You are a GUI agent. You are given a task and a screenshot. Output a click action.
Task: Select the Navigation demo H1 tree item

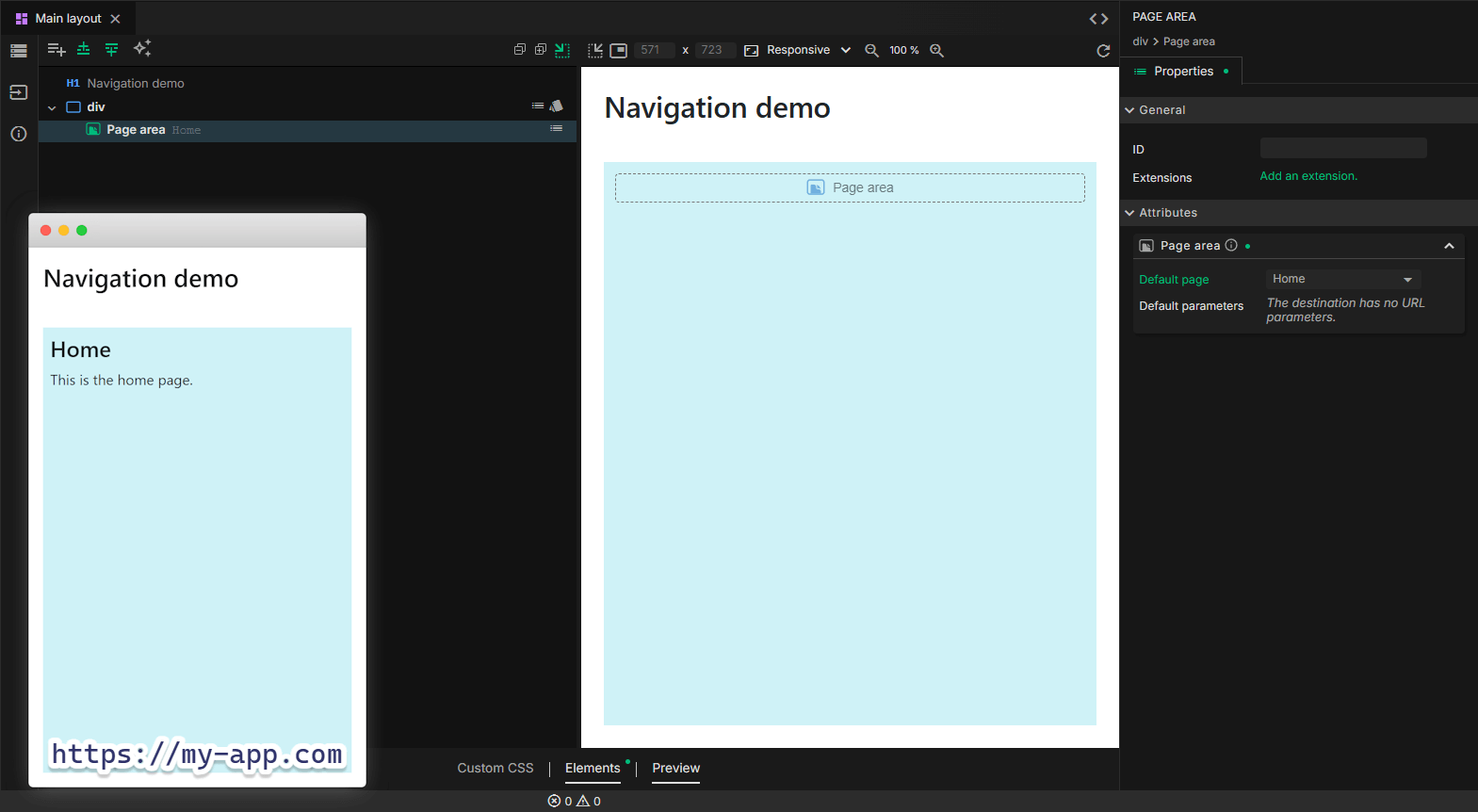point(135,84)
